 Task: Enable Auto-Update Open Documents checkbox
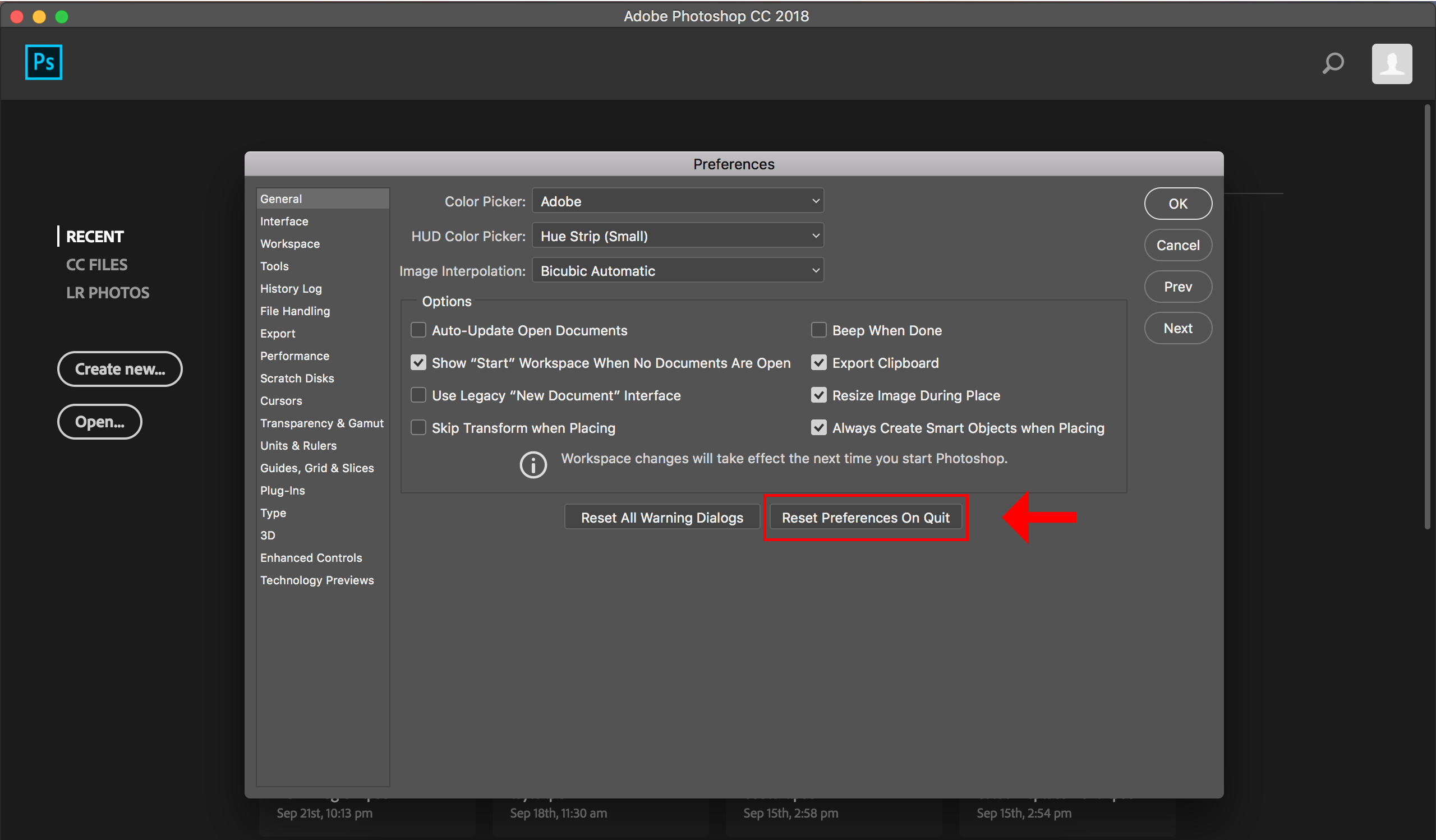(418, 330)
